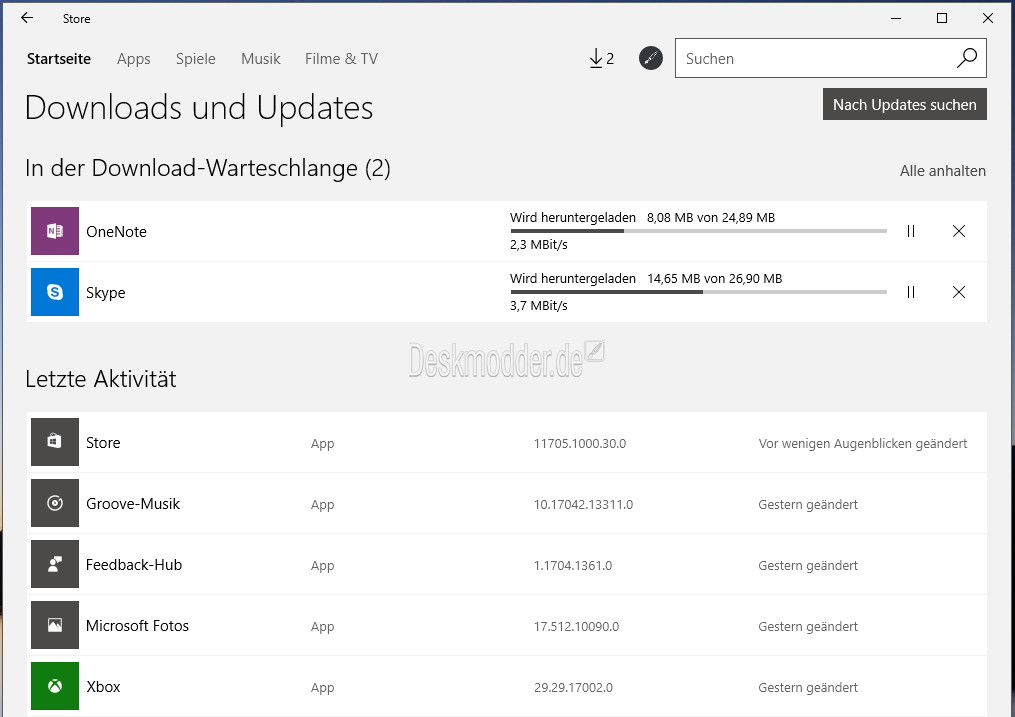Click 'Gestern geändert' in Groove-Musik row
Screen dimensions: 1015x717
pyautogui.click(x=808, y=504)
